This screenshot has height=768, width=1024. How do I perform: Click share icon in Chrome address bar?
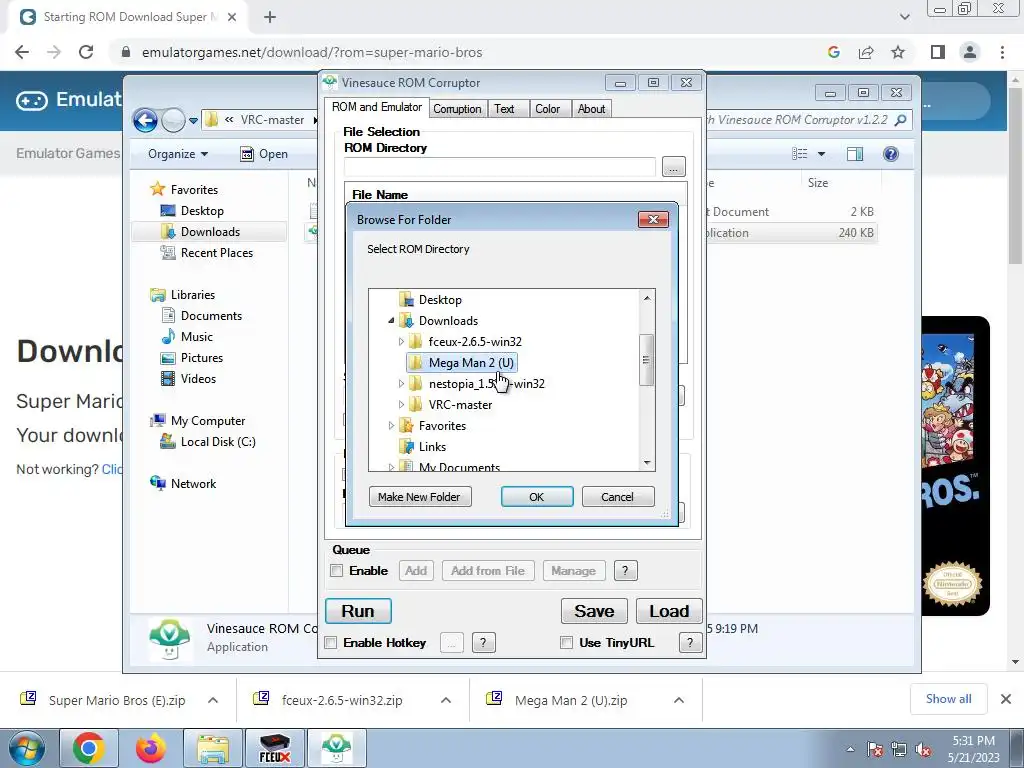(866, 52)
